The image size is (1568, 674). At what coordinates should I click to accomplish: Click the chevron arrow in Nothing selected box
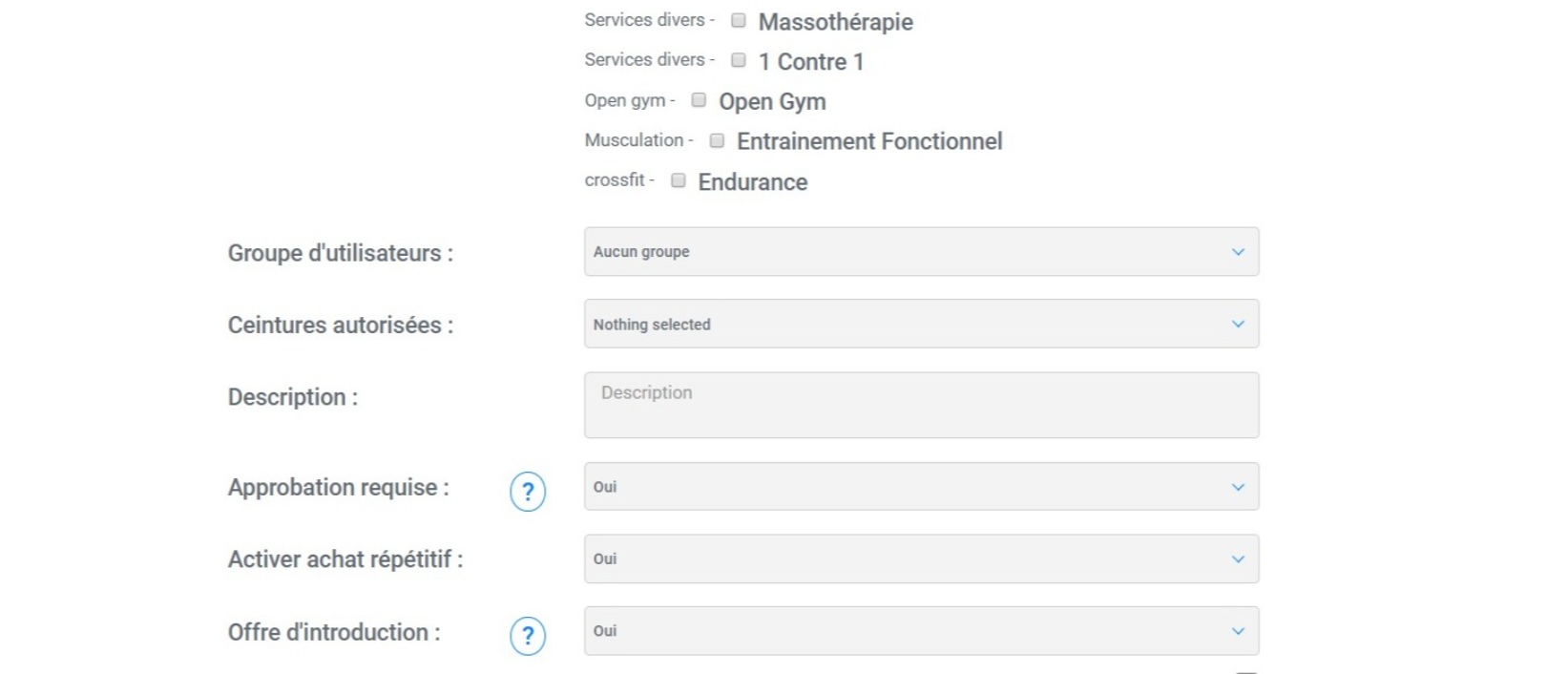[x=1238, y=325]
